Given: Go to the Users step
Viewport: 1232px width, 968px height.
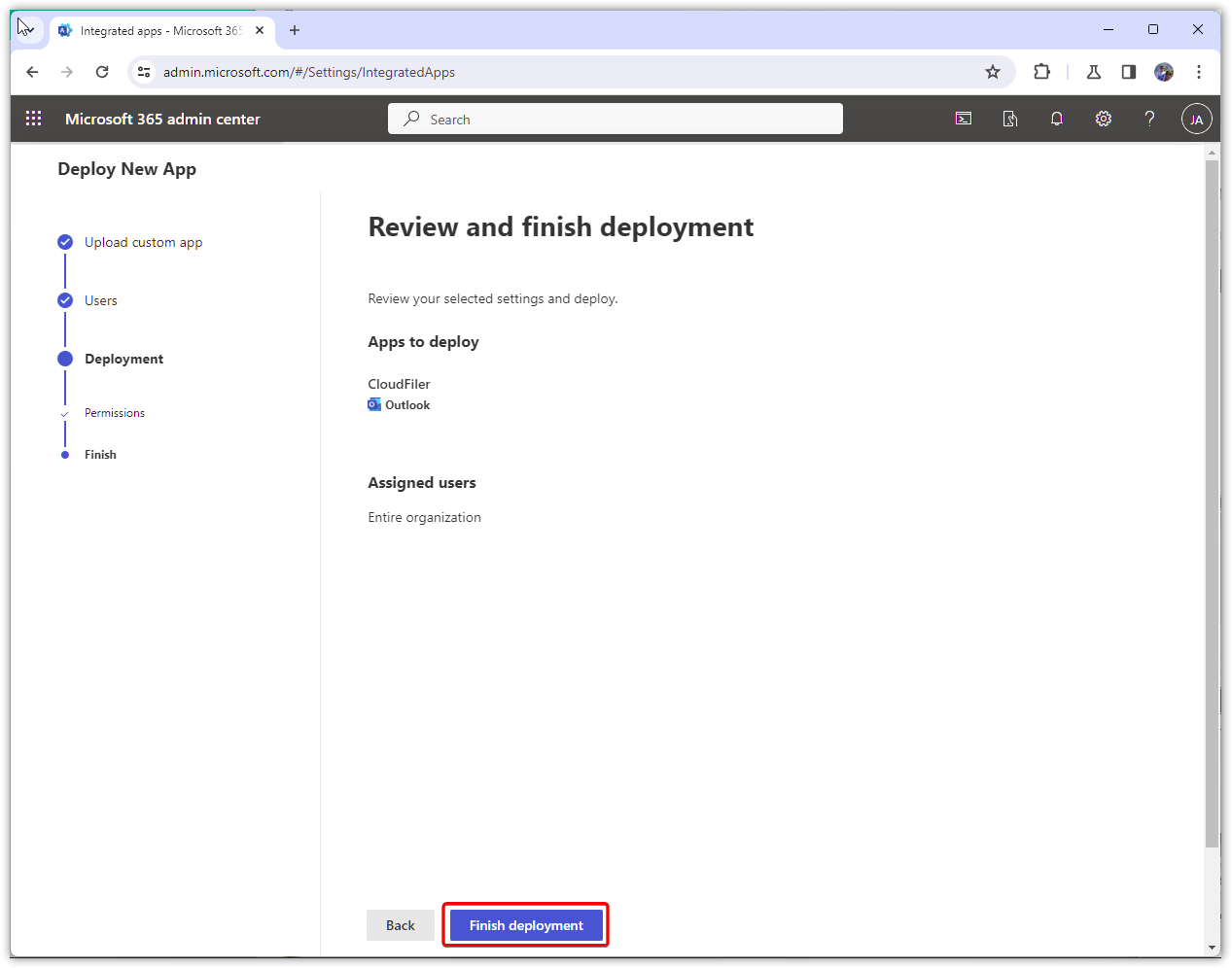Looking at the screenshot, I should (x=101, y=300).
